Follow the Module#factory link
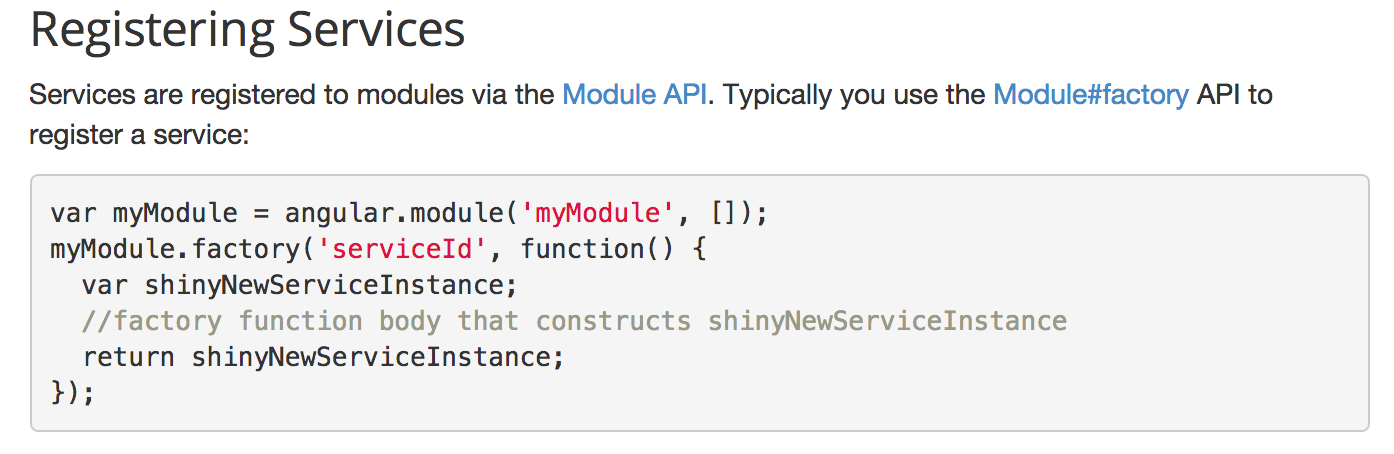Viewport: 1394px width, 454px height. tap(1091, 96)
